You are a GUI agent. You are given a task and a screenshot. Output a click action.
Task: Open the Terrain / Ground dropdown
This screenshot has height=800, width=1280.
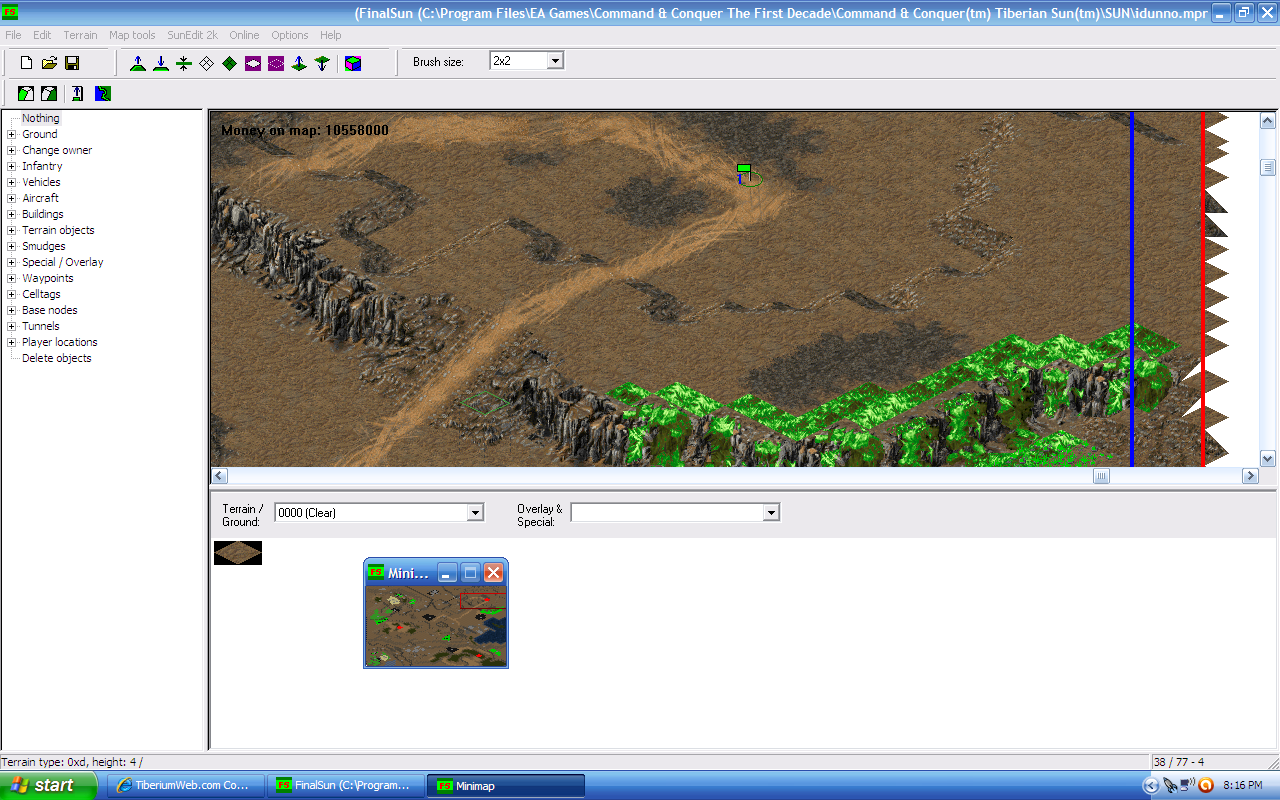coord(475,513)
